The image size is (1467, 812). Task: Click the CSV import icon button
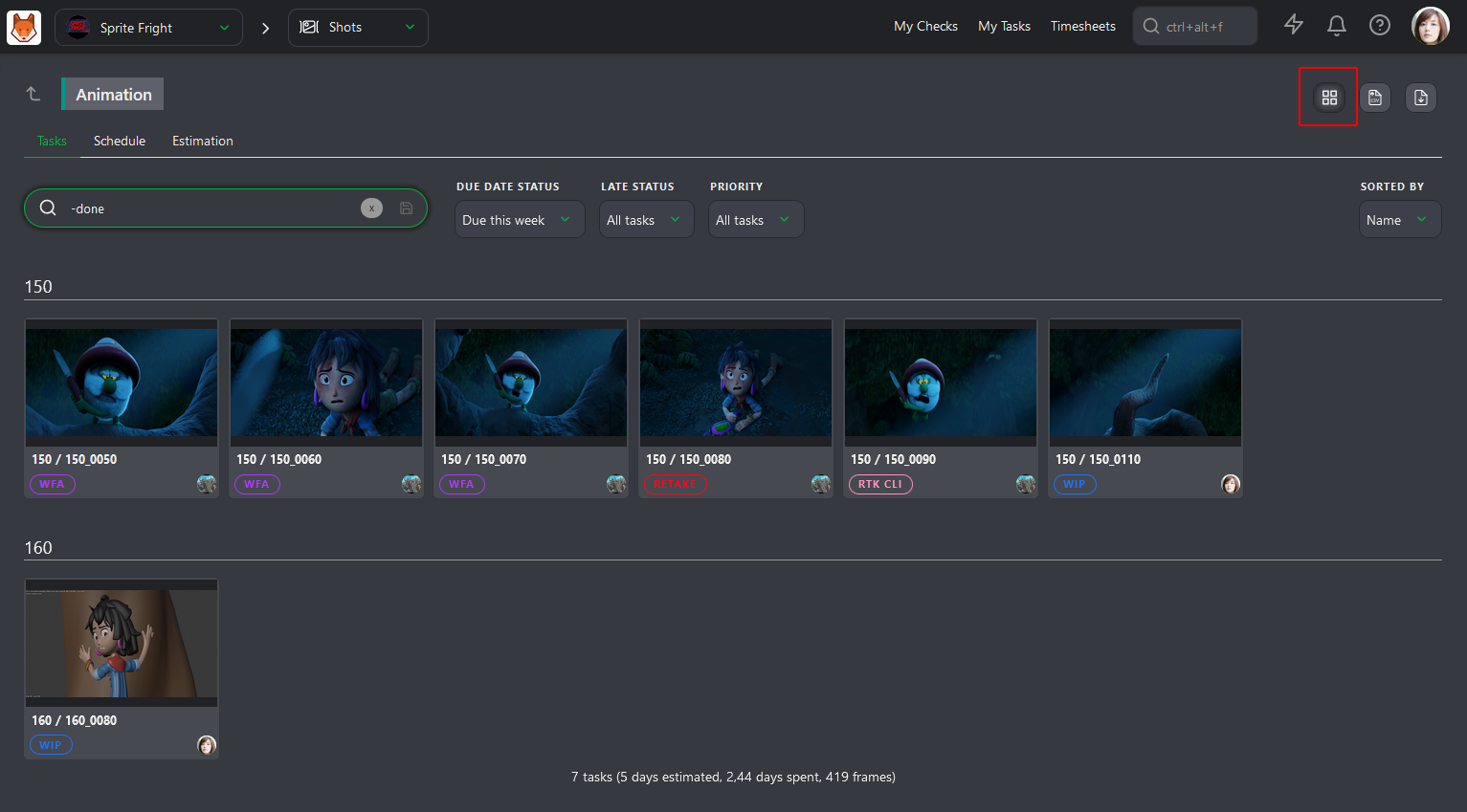[1375, 98]
